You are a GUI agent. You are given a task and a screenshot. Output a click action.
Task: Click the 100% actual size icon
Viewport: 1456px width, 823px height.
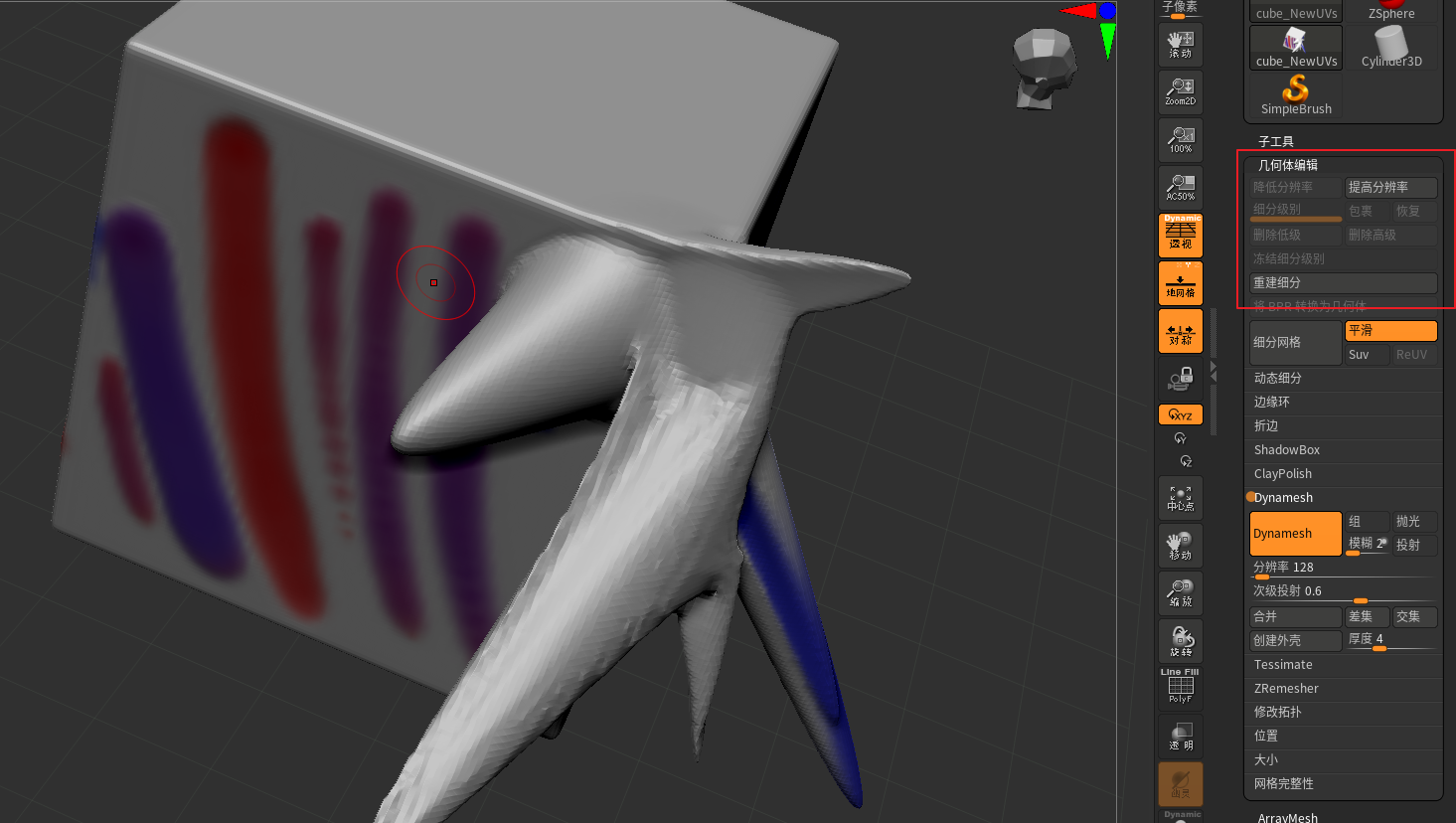point(1180,139)
